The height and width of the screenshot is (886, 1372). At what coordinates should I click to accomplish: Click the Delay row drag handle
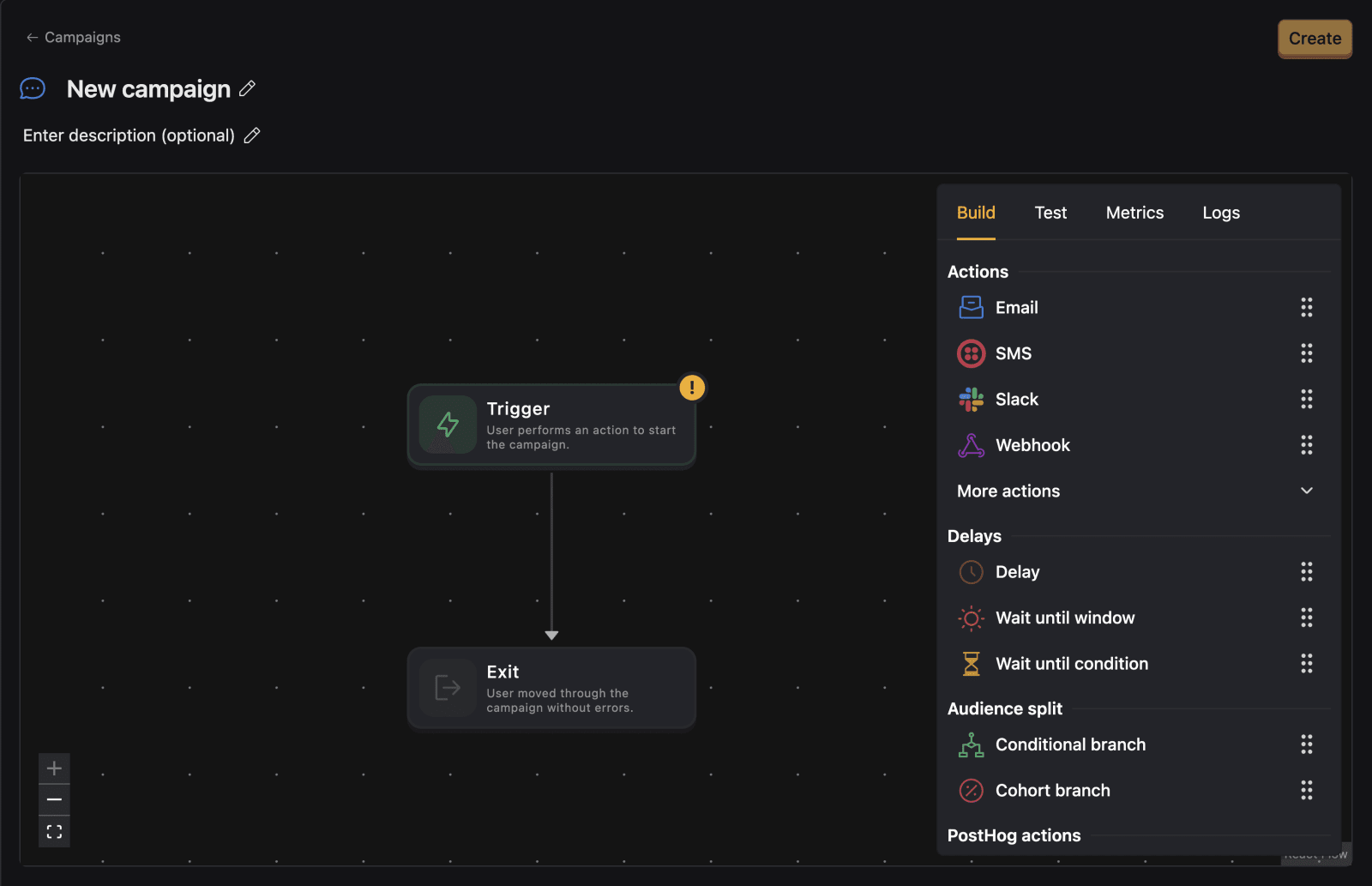[1306, 572]
